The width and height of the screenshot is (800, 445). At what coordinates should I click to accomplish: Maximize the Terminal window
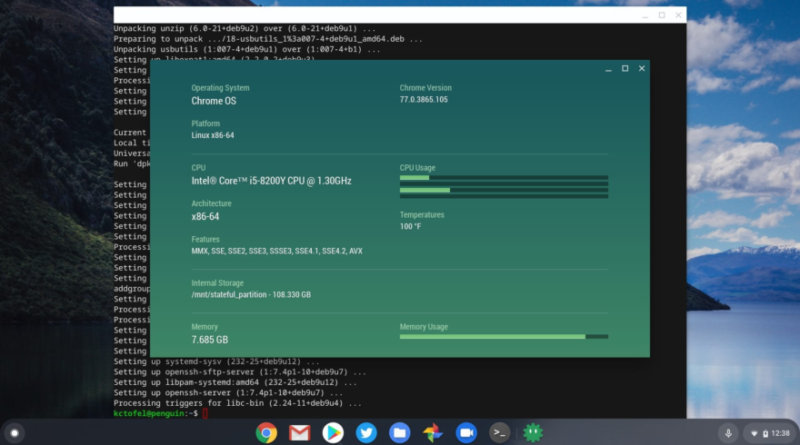coord(662,15)
